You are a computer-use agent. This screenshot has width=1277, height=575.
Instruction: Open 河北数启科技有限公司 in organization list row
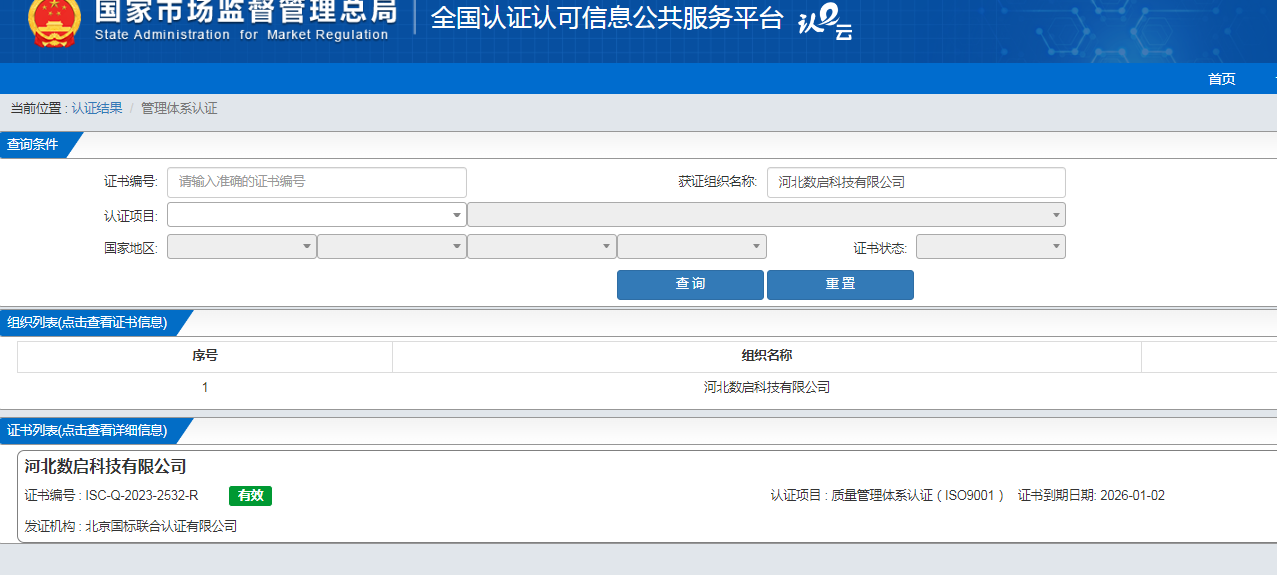click(767, 388)
